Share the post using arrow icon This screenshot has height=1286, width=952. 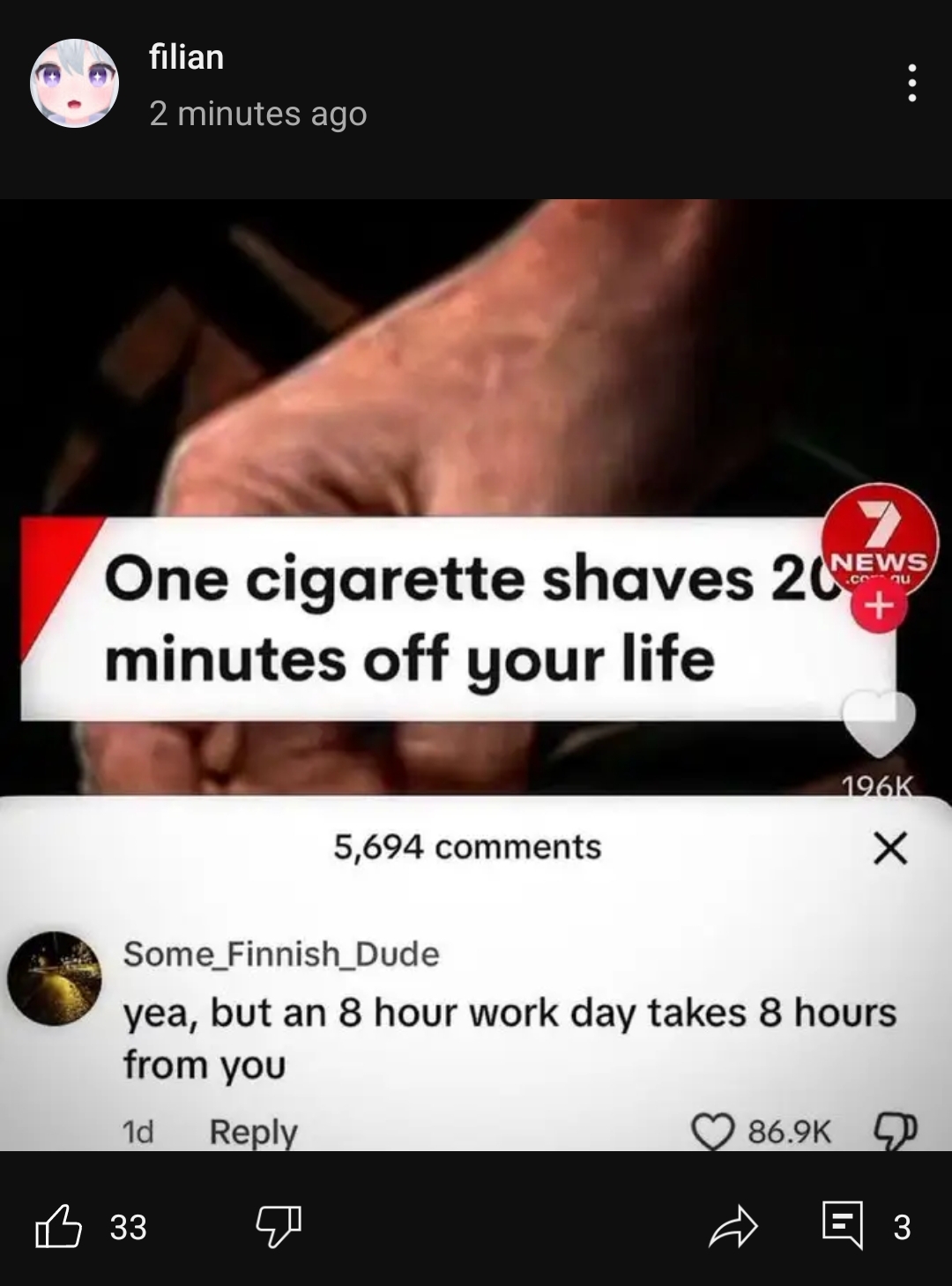tap(733, 1227)
